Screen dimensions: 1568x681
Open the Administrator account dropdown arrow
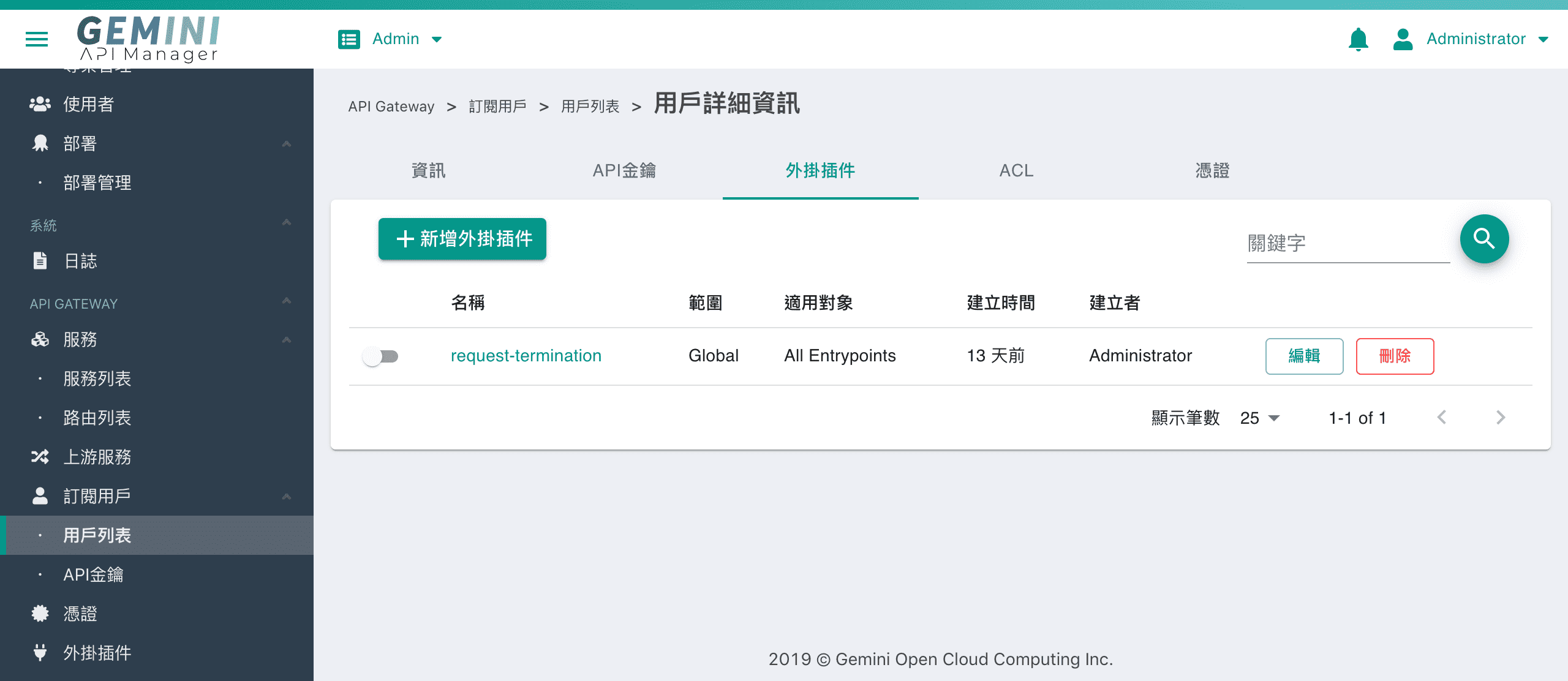1543,39
